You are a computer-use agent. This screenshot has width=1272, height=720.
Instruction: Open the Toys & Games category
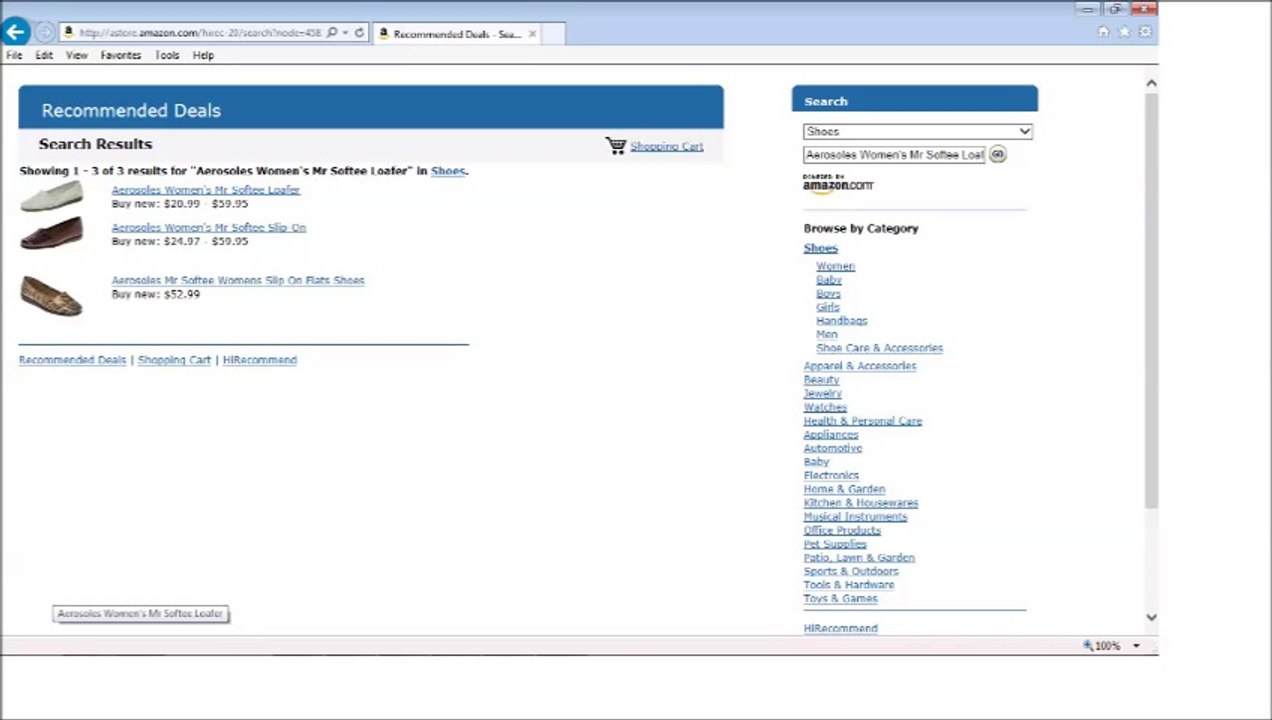(x=840, y=599)
